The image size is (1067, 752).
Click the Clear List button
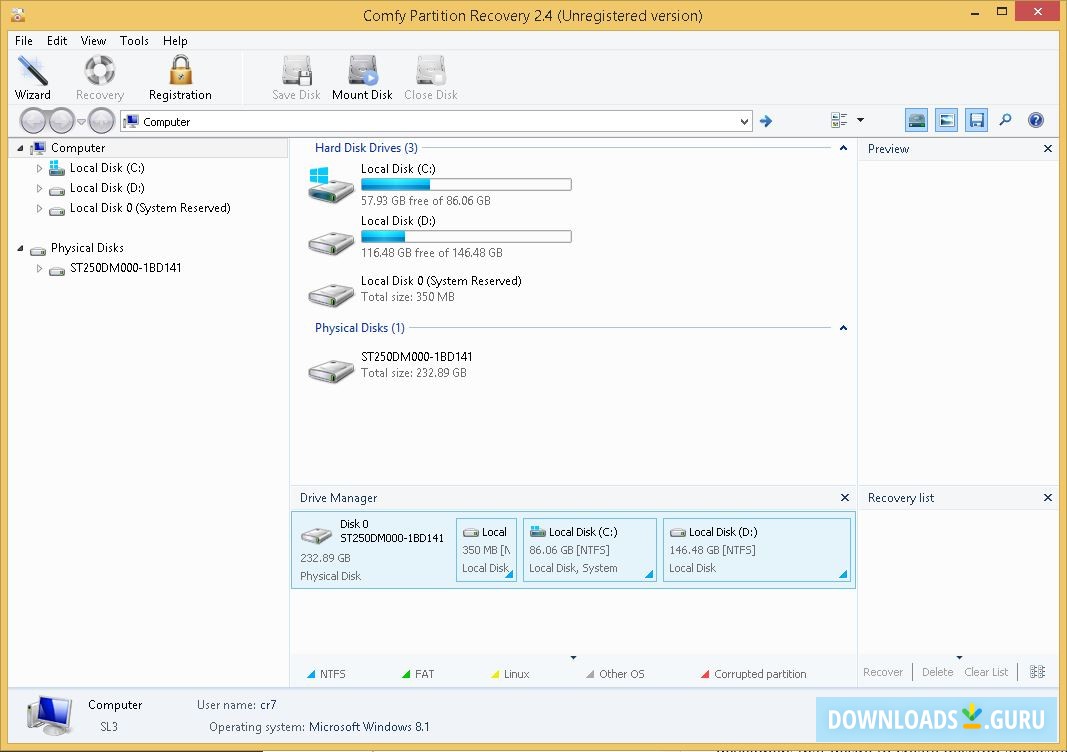(x=986, y=671)
